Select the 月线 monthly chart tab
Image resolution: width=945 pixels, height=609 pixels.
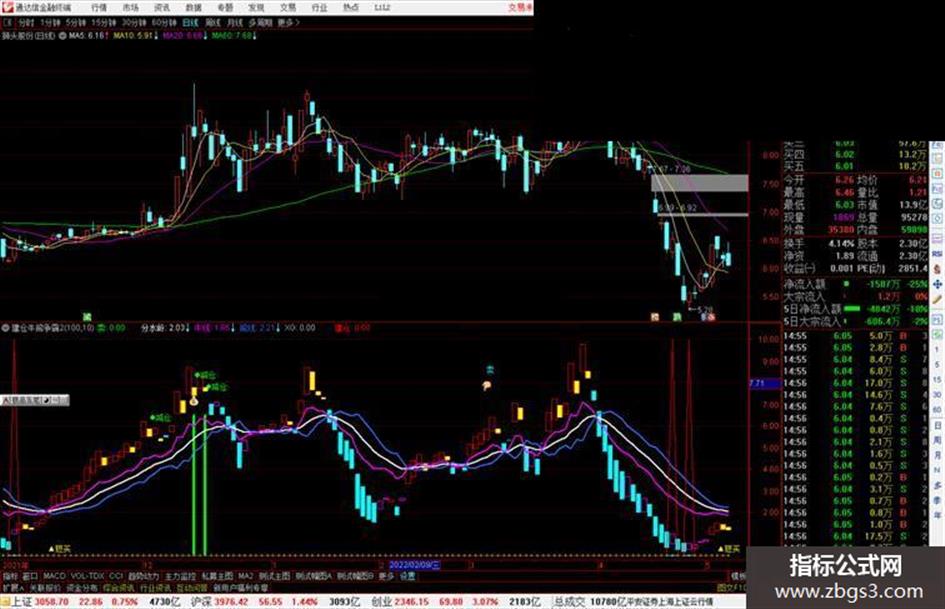point(234,22)
